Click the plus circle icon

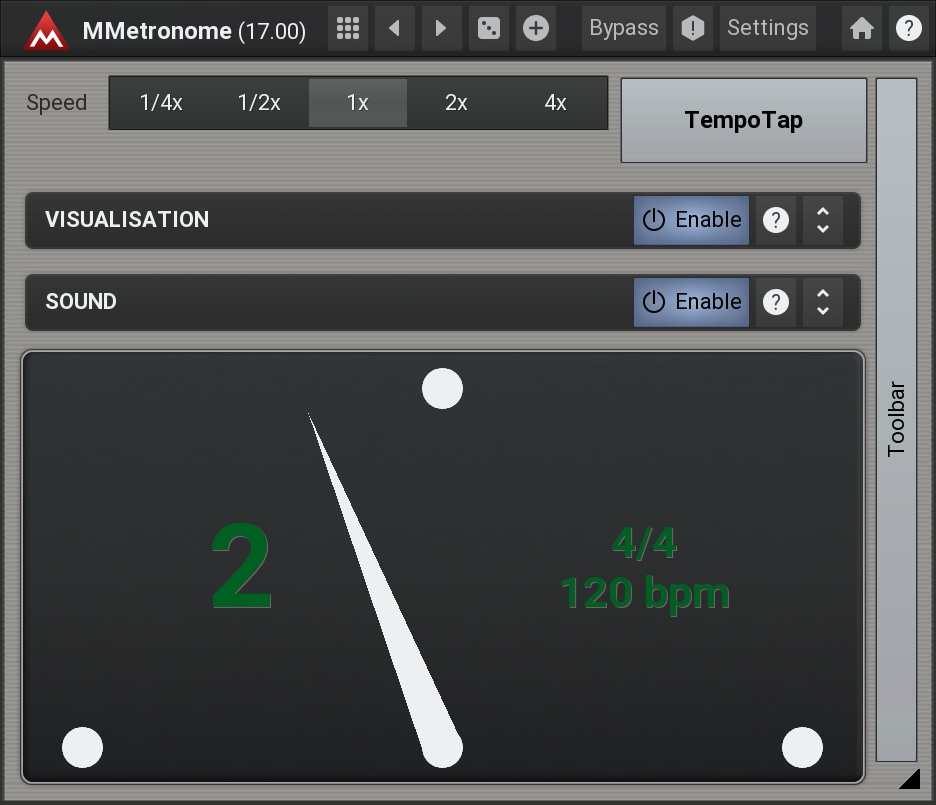pyautogui.click(x=536, y=29)
